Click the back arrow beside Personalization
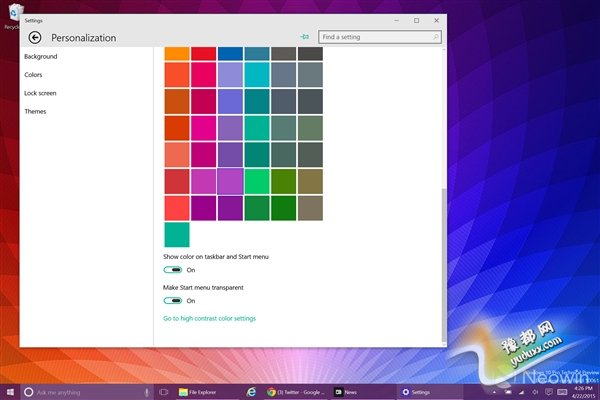The width and height of the screenshot is (600, 400). coord(35,38)
